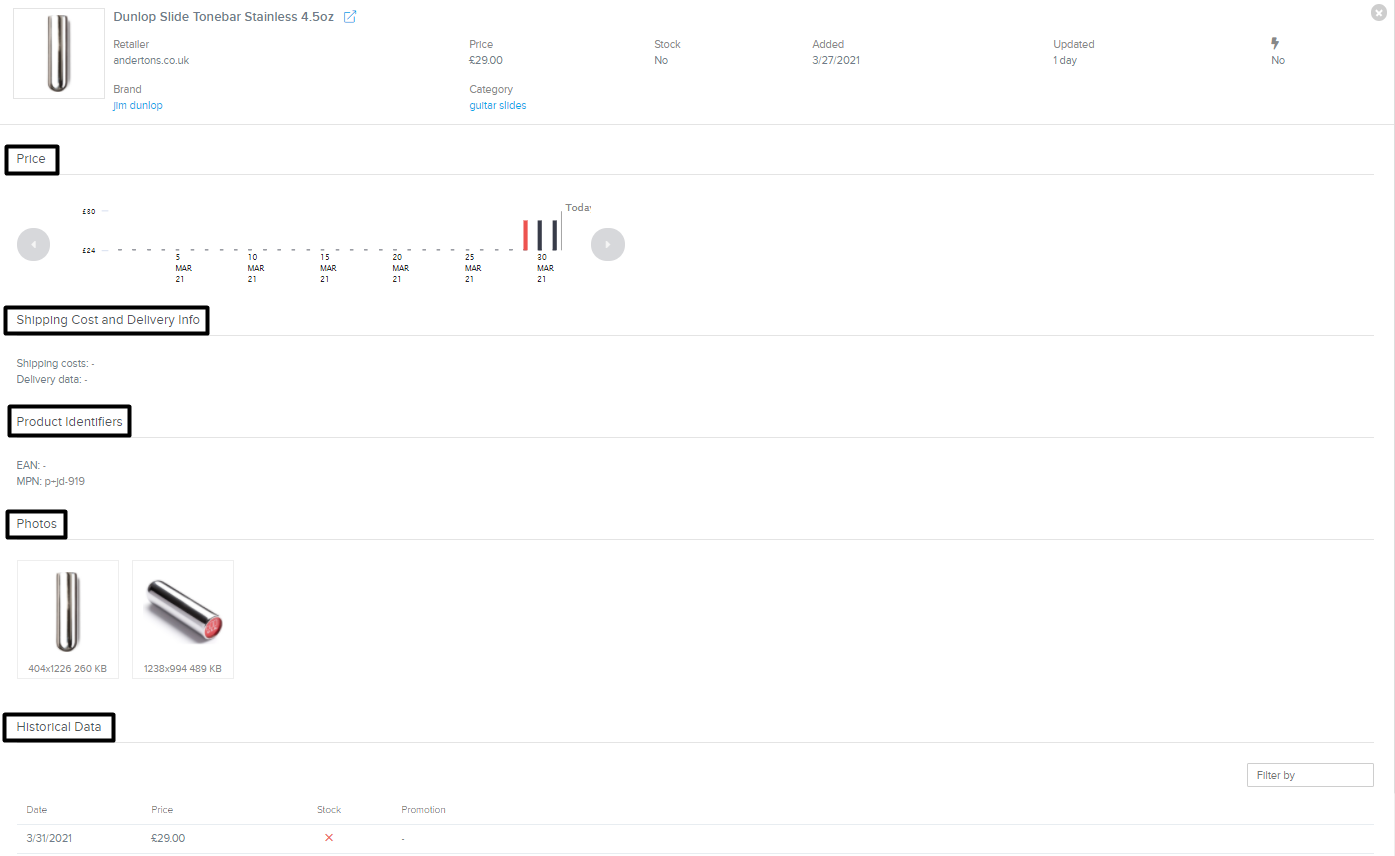The image size is (1395, 856).
Task: Sort history table by Date column
Action: click(x=37, y=810)
